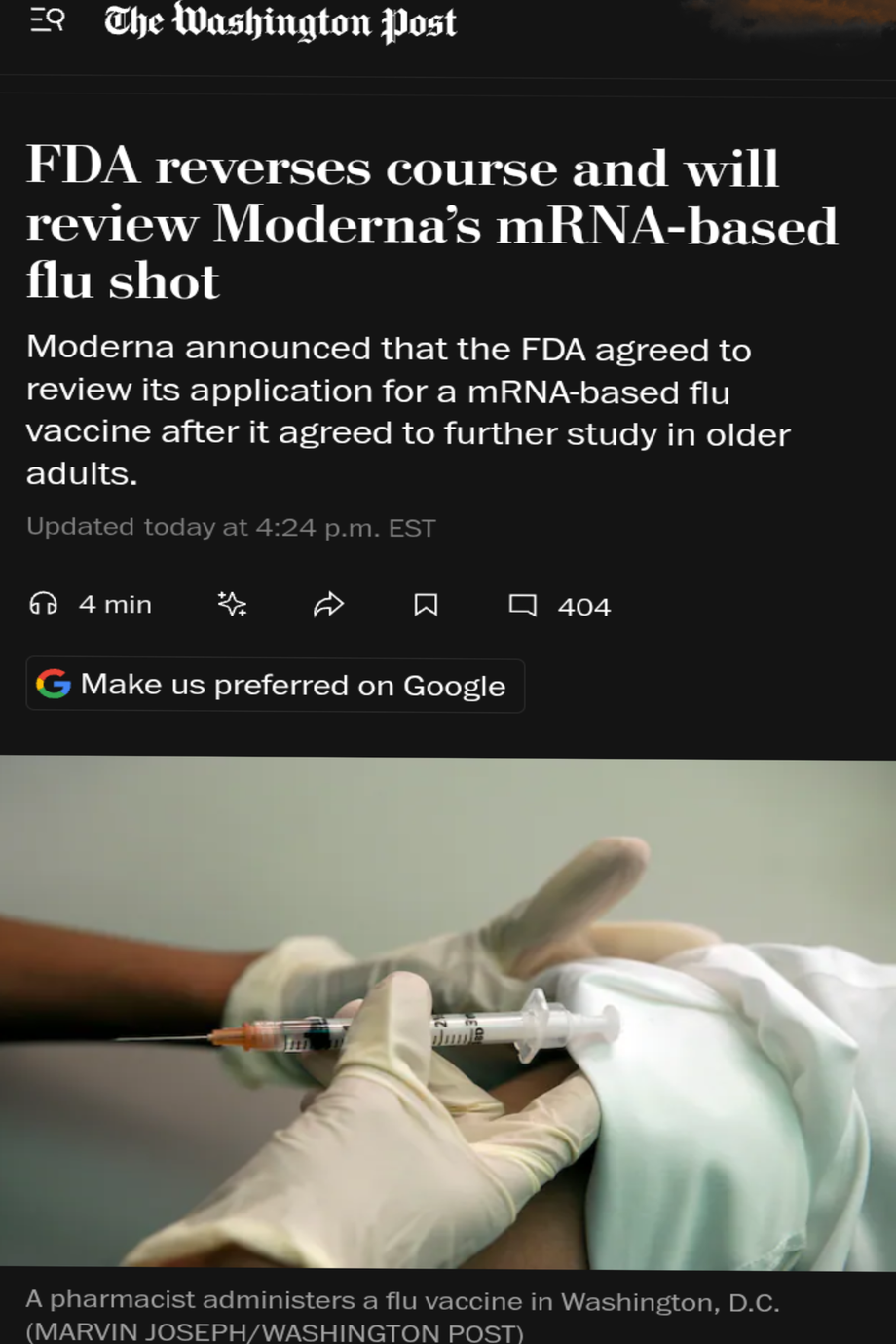Click The Washington Post logo

tap(280, 22)
